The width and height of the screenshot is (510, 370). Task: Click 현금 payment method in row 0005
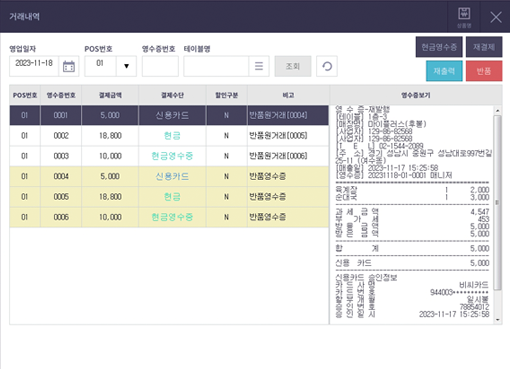172,197
